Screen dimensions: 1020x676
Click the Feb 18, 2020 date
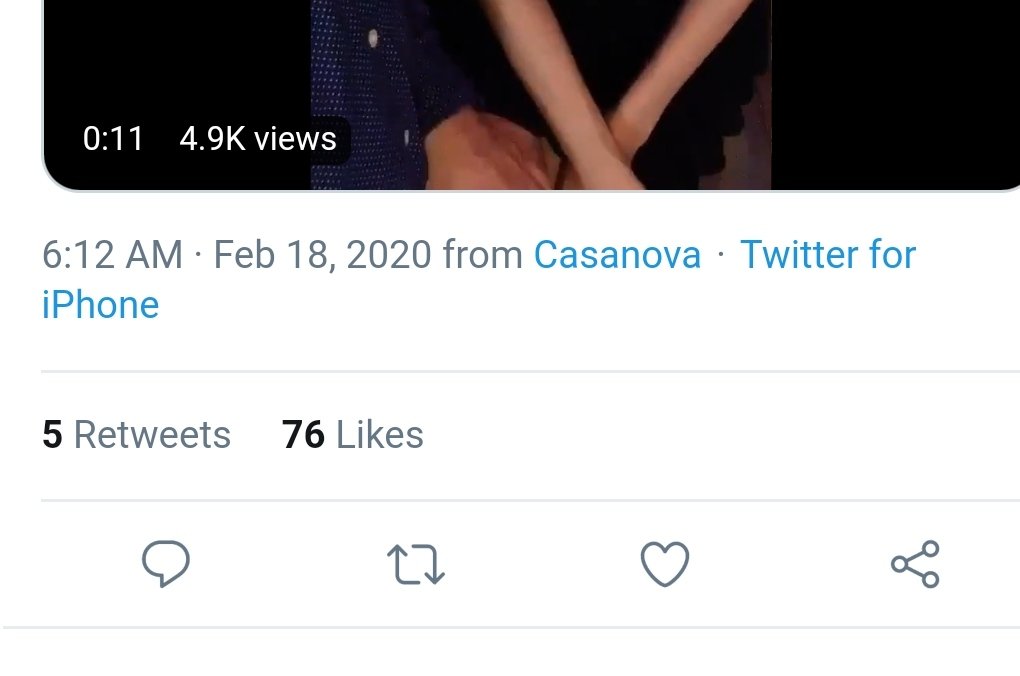(x=322, y=254)
